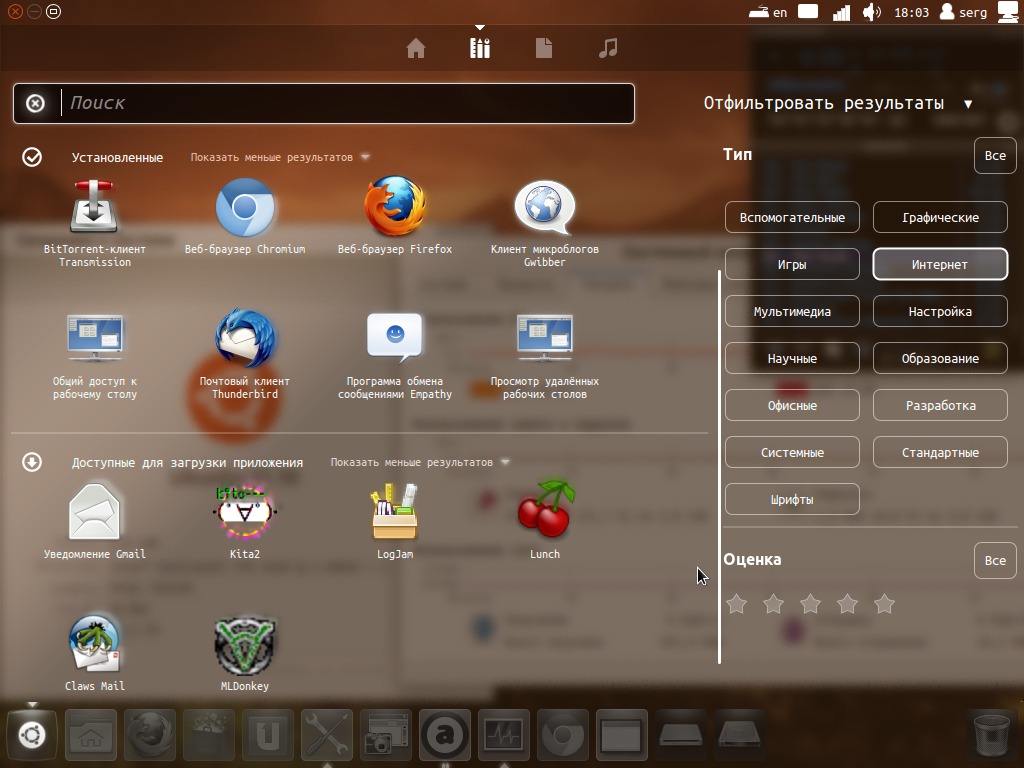Click Все button next to Оценка

(x=995, y=560)
